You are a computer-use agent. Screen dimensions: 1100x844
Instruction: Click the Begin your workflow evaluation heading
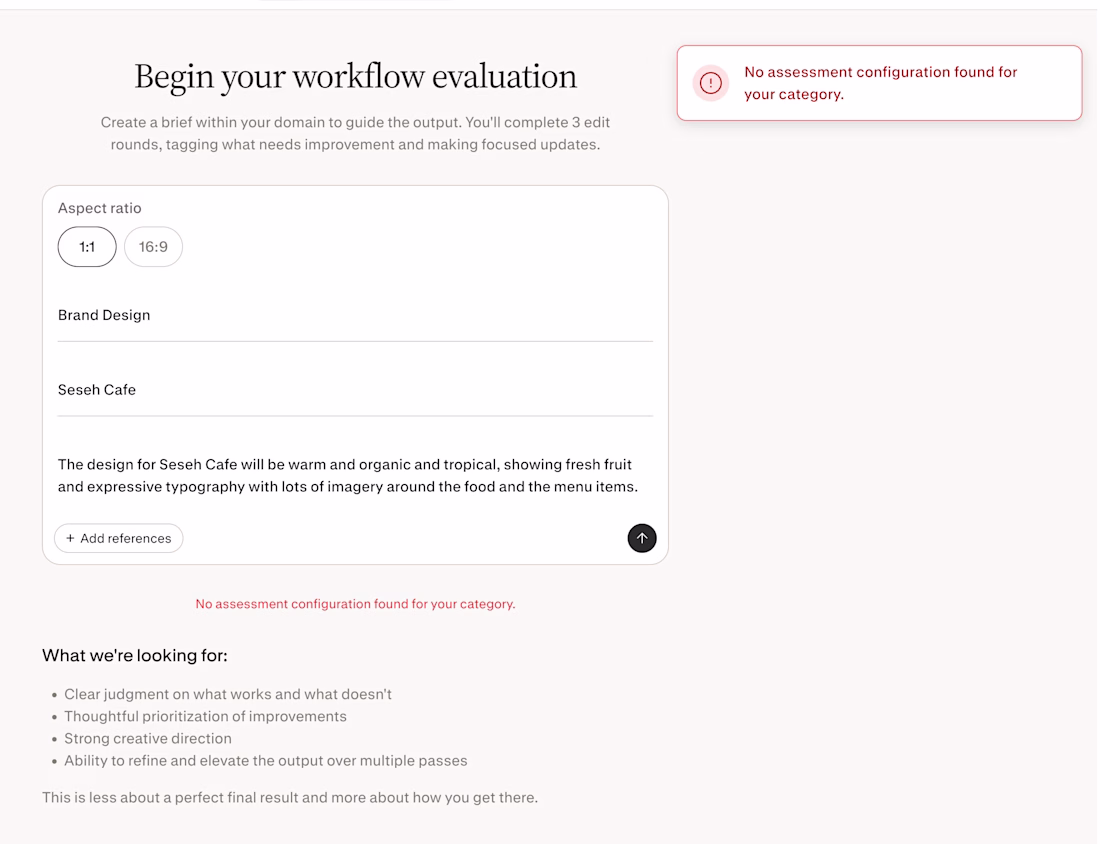355,77
